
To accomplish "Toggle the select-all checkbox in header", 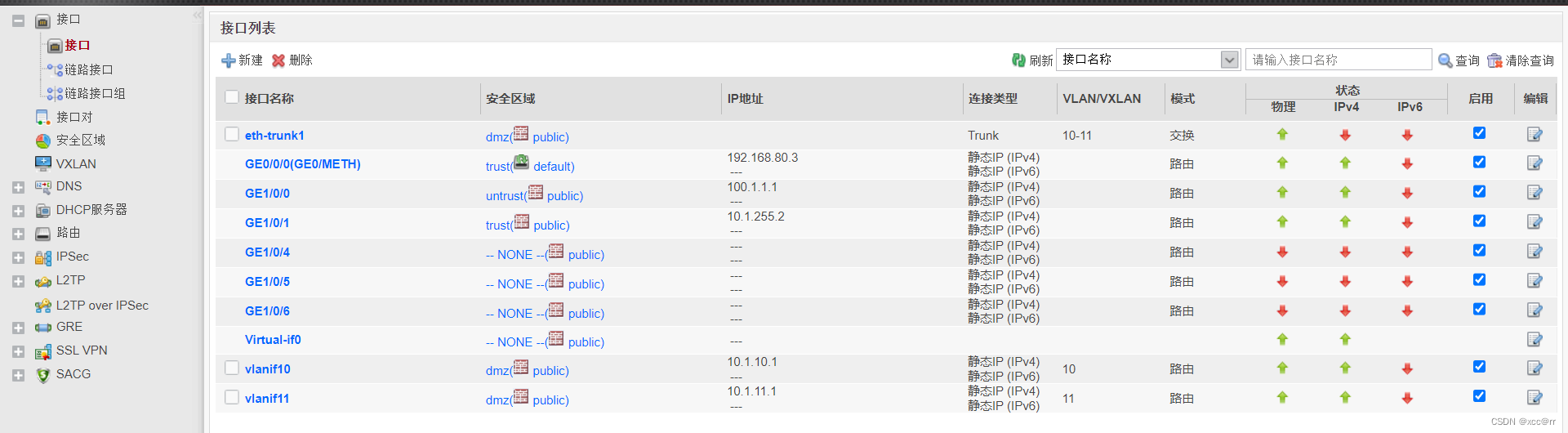I will [232, 97].
